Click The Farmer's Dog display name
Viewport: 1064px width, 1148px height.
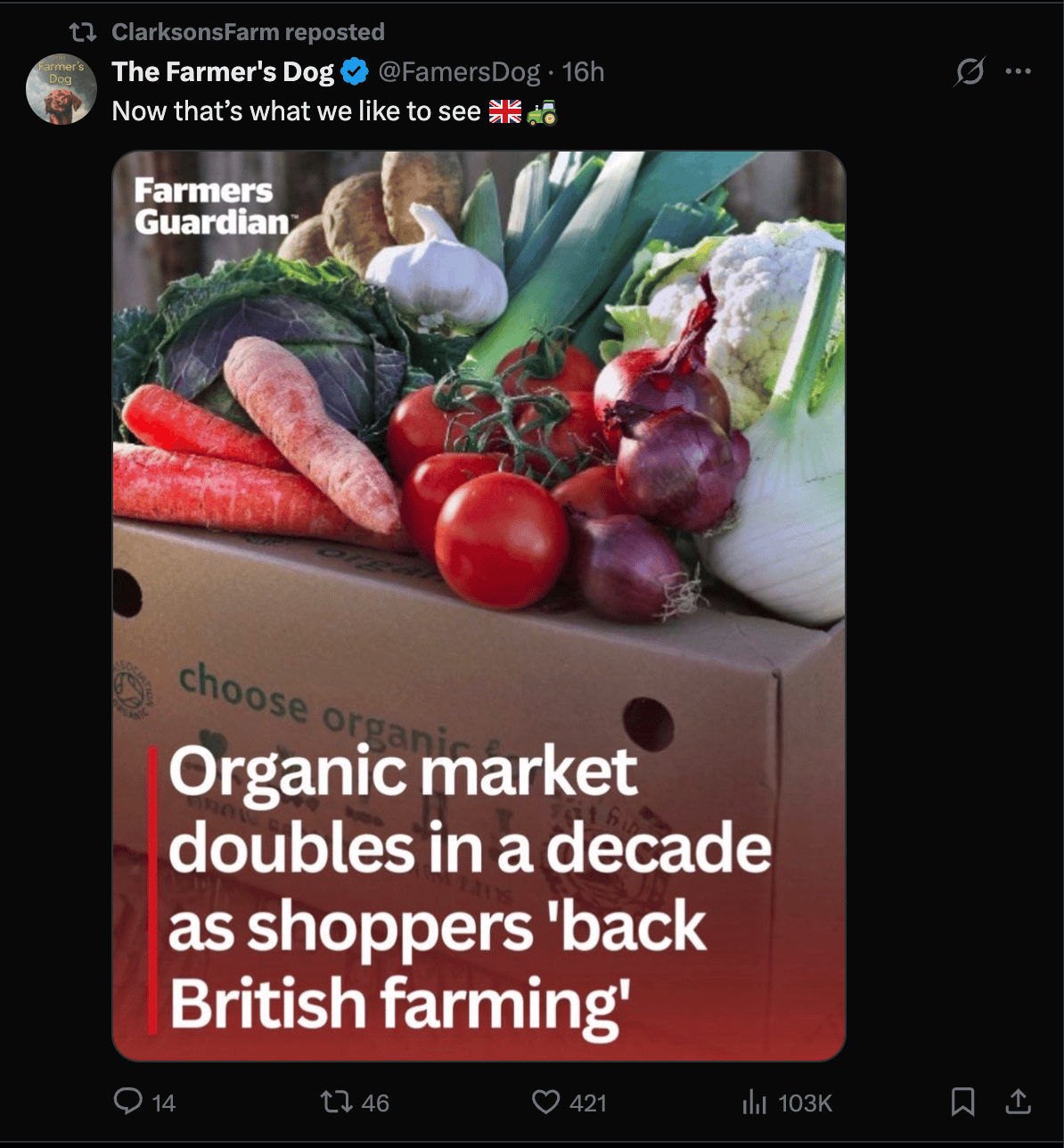pos(223,71)
